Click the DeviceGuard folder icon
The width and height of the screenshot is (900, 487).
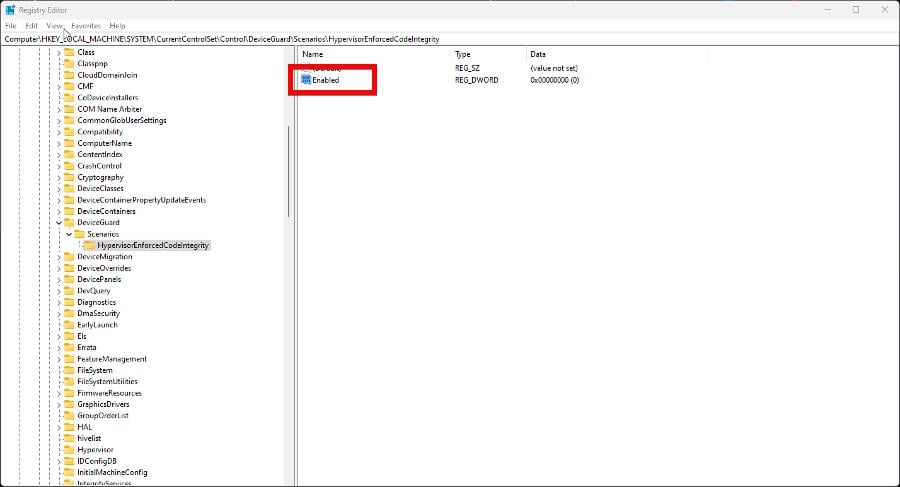(69, 223)
